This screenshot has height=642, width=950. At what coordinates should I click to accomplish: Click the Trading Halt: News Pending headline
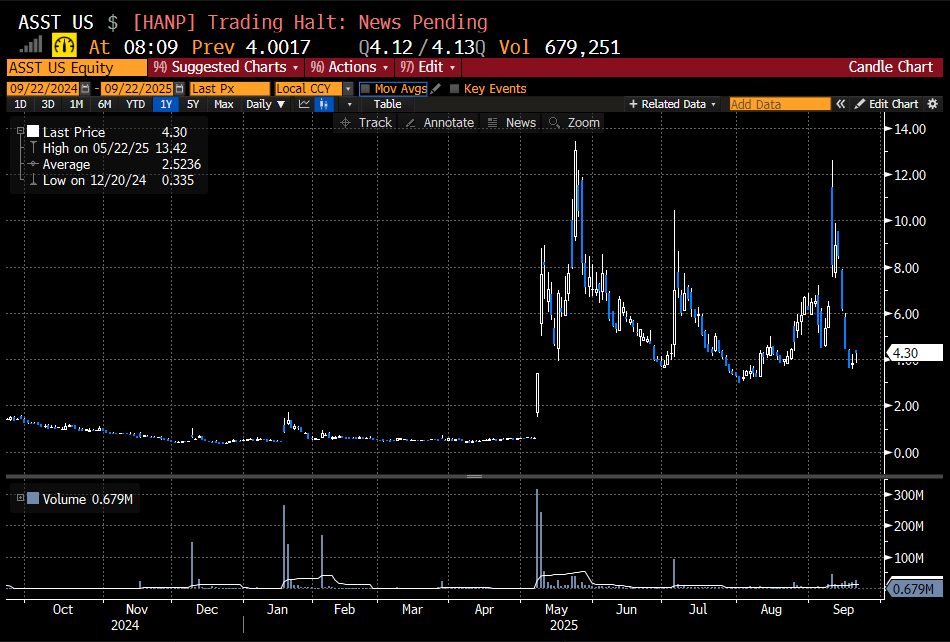click(348, 22)
